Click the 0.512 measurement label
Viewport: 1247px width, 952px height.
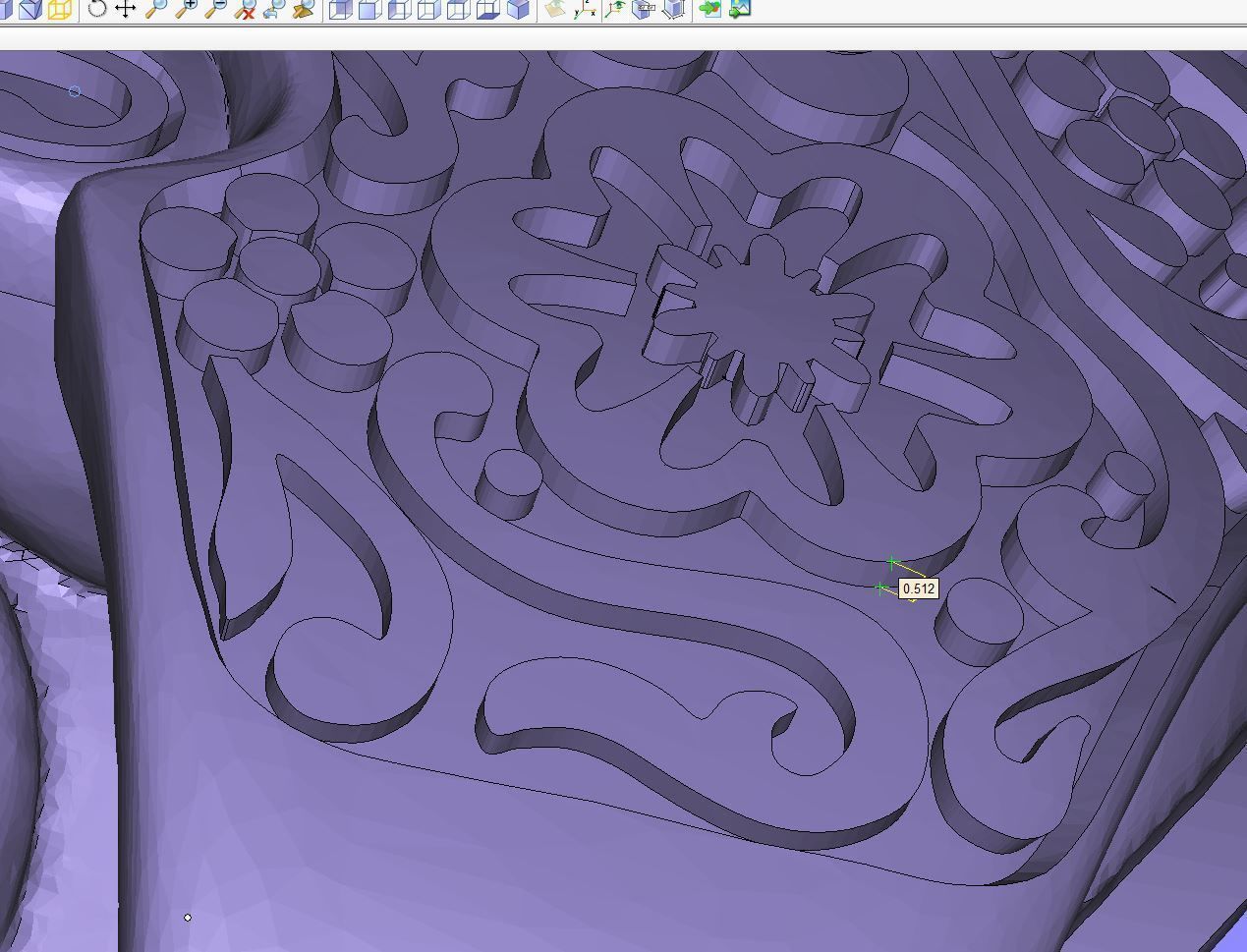[x=919, y=589]
